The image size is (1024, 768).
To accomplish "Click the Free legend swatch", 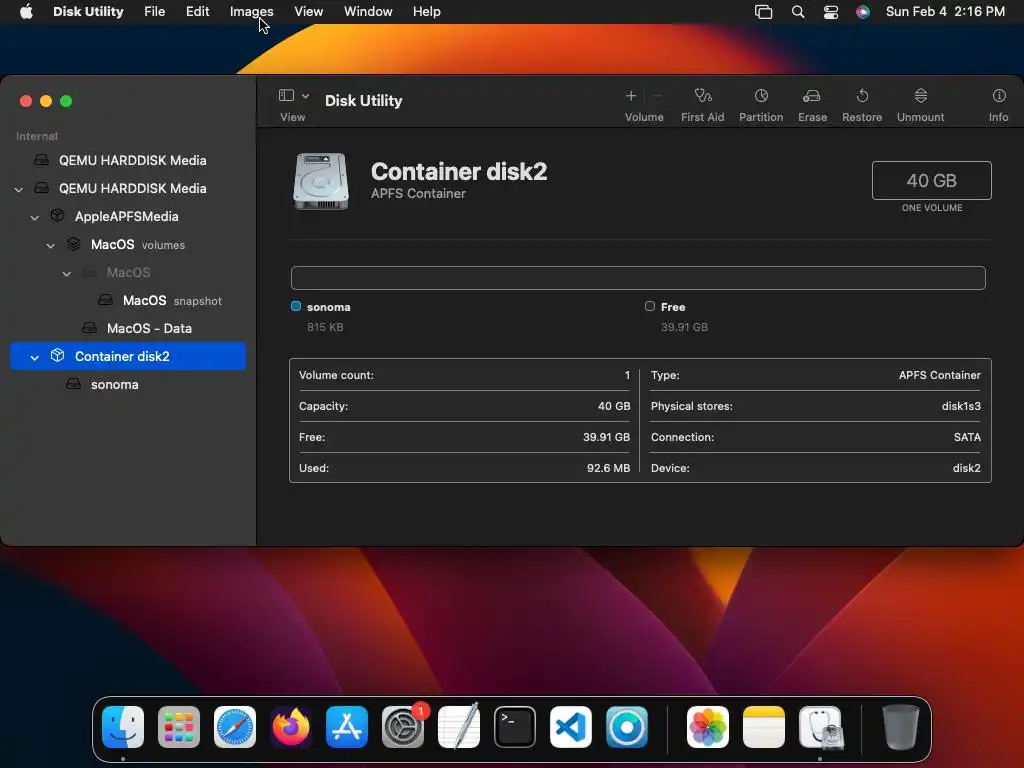I will click(650, 306).
